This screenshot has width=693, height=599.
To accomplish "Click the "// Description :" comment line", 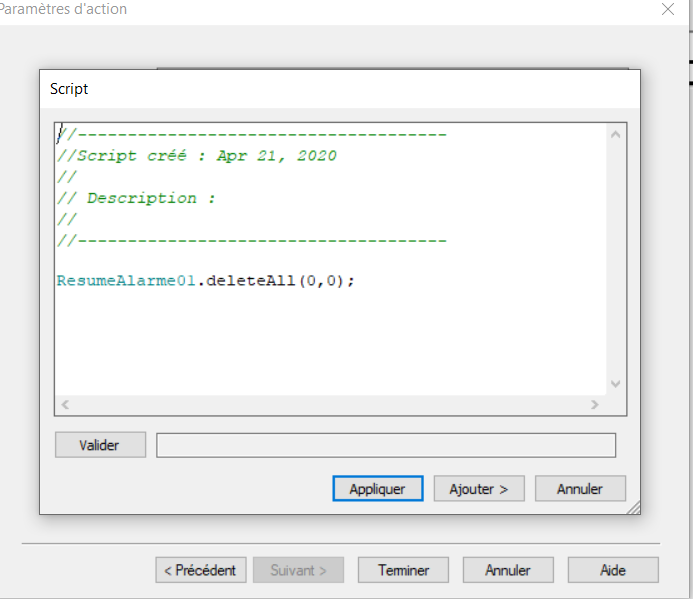I will [x=137, y=198].
